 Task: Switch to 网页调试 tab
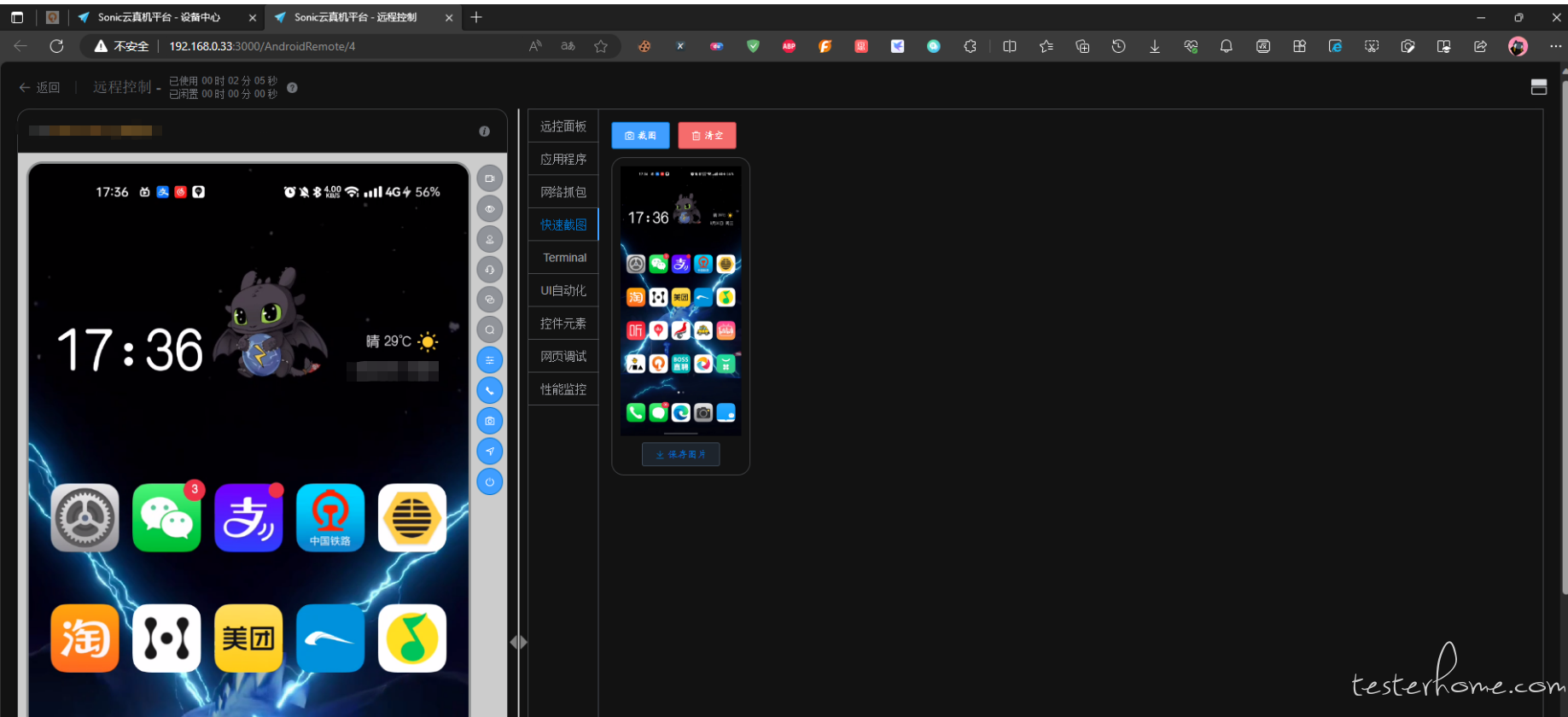563,356
